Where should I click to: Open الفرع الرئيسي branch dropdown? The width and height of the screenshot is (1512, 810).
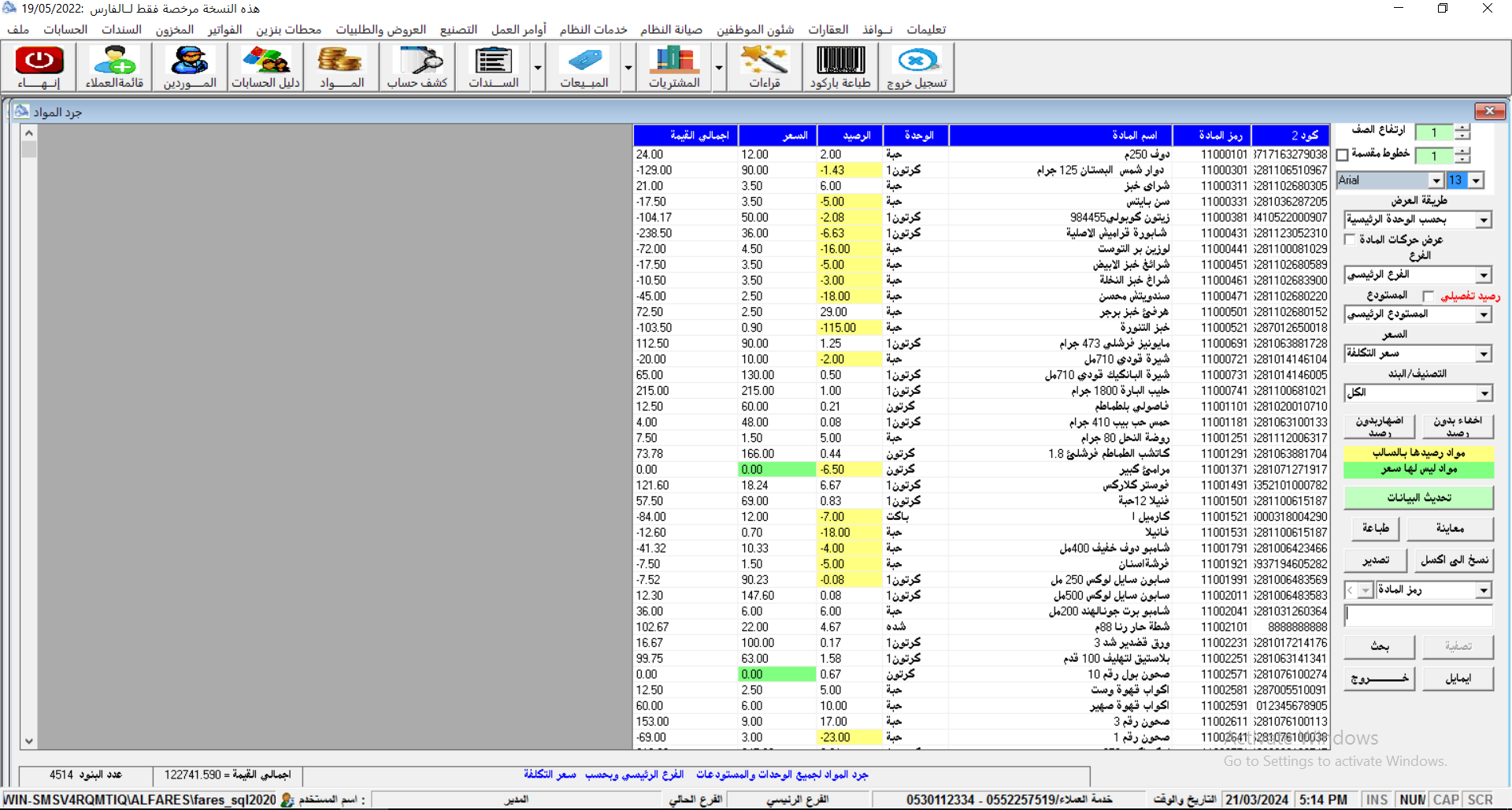coord(1484,275)
